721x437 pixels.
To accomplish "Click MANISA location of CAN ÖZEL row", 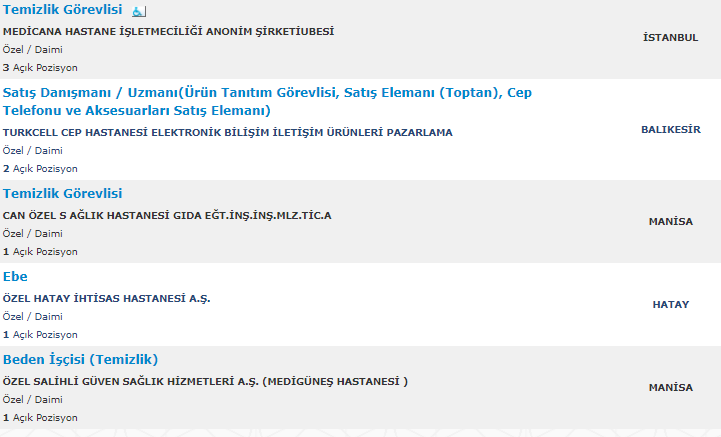I will (x=671, y=222).
